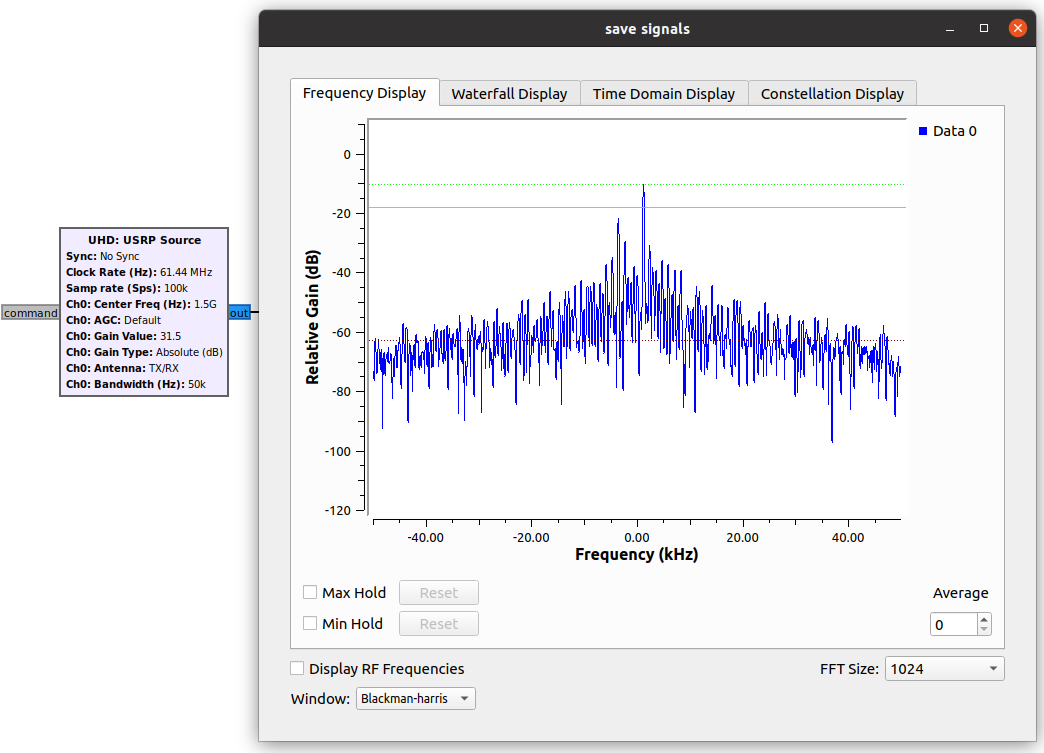Click Ch0: Gain Type Absolute text
This screenshot has height=753, width=1044.
[144, 352]
